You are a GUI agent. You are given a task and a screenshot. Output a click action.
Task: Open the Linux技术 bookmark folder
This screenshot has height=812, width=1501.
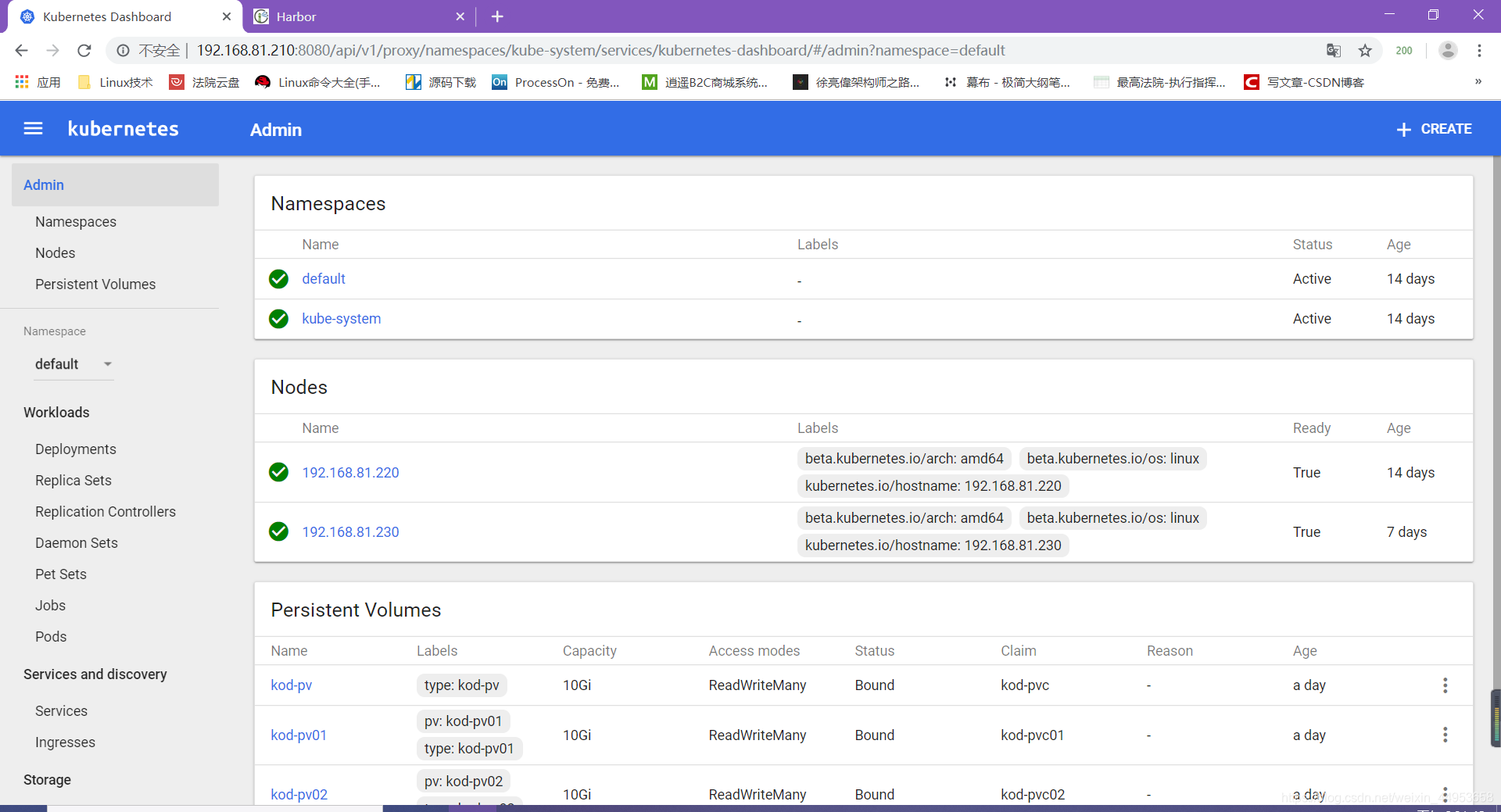point(115,82)
